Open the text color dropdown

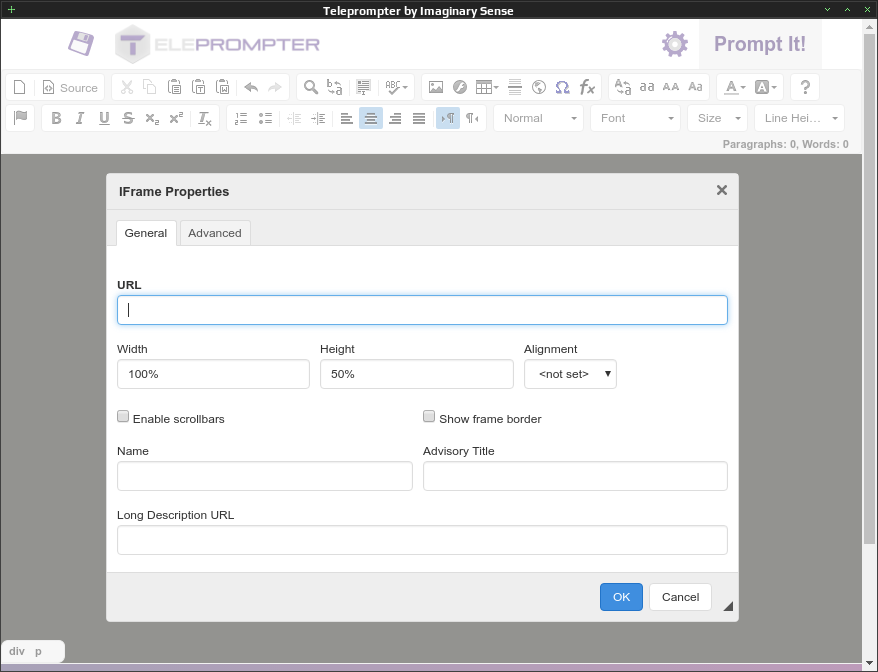pyautogui.click(x=735, y=87)
